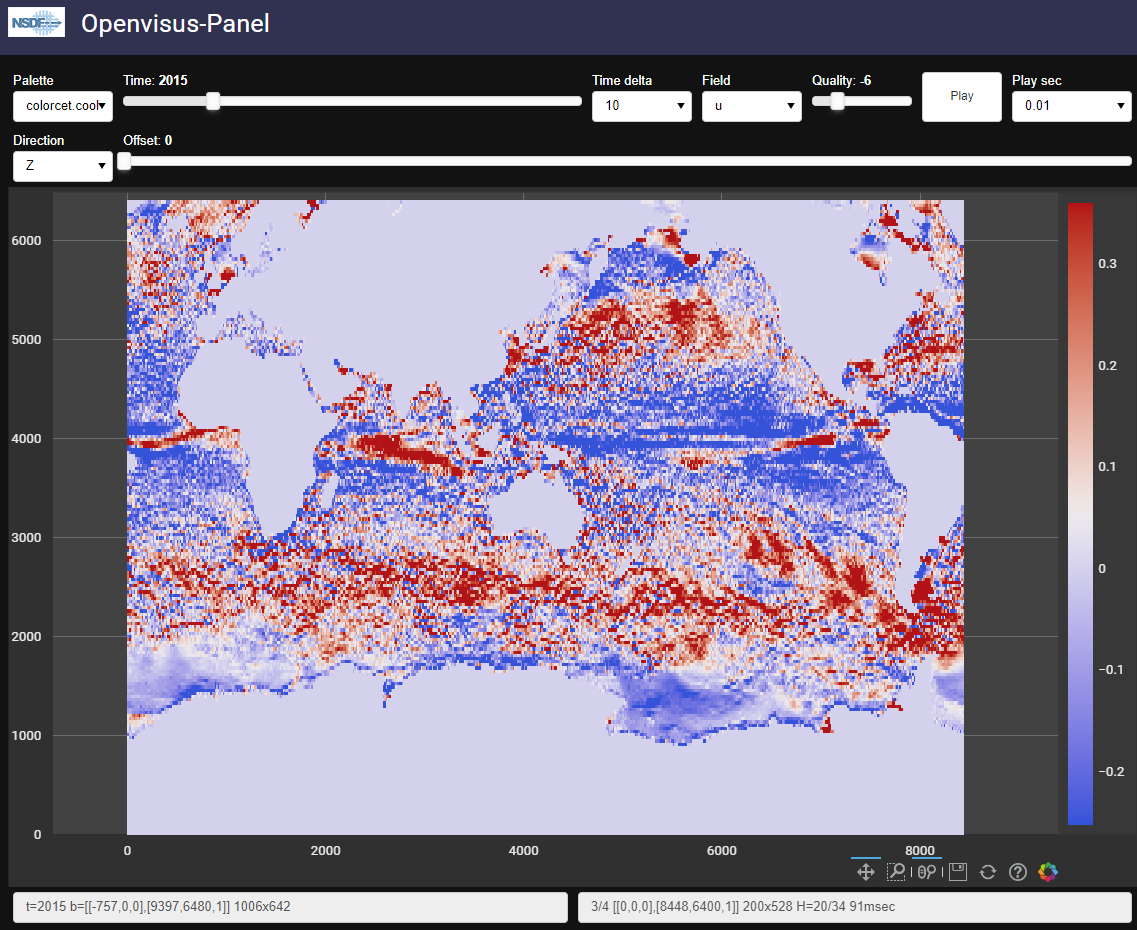The image size is (1137, 930).
Task: Expand the Time delta dropdown
Action: tap(642, 106)
